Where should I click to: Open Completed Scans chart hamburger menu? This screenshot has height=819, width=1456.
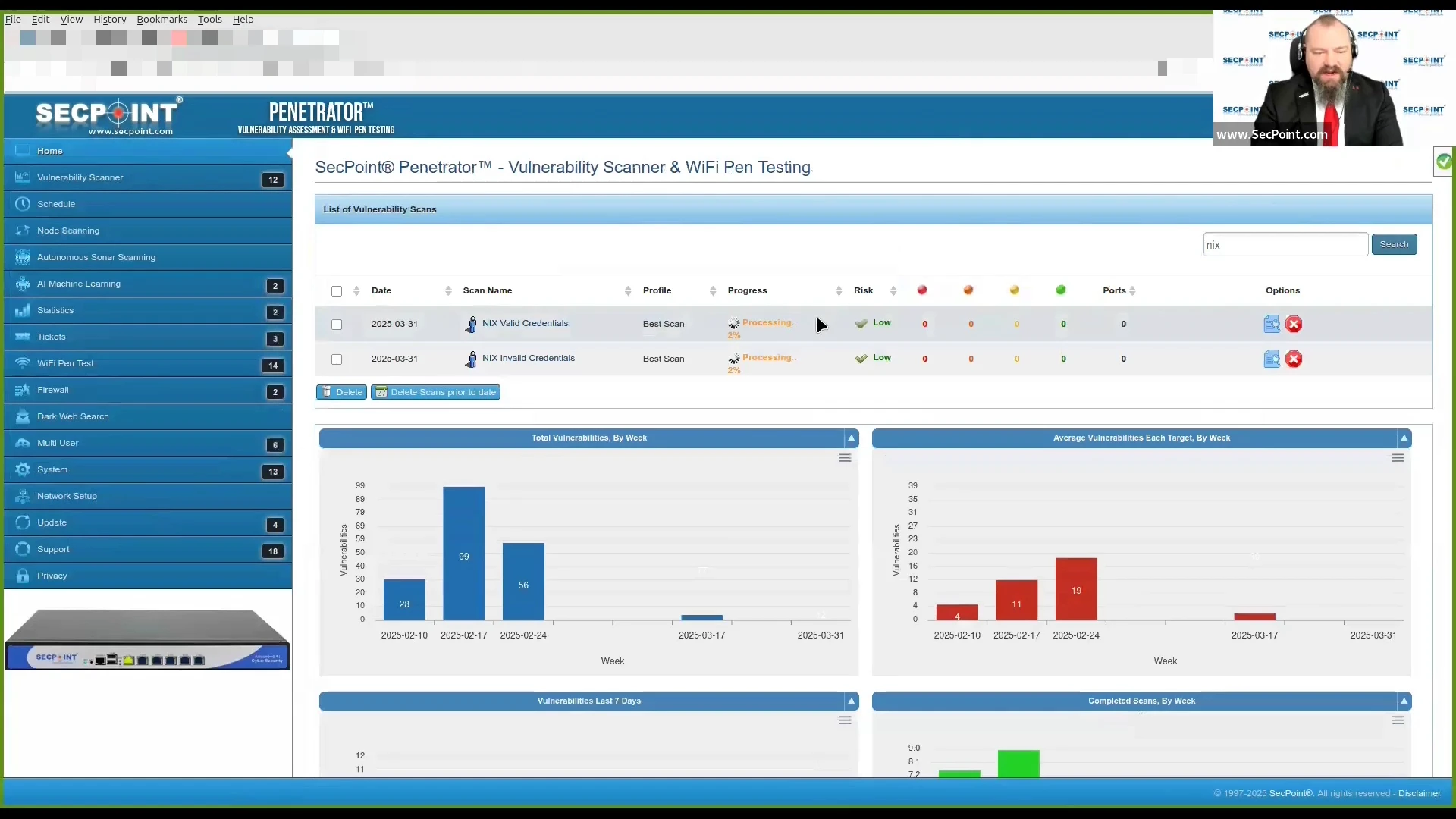tap(1398, 720)
